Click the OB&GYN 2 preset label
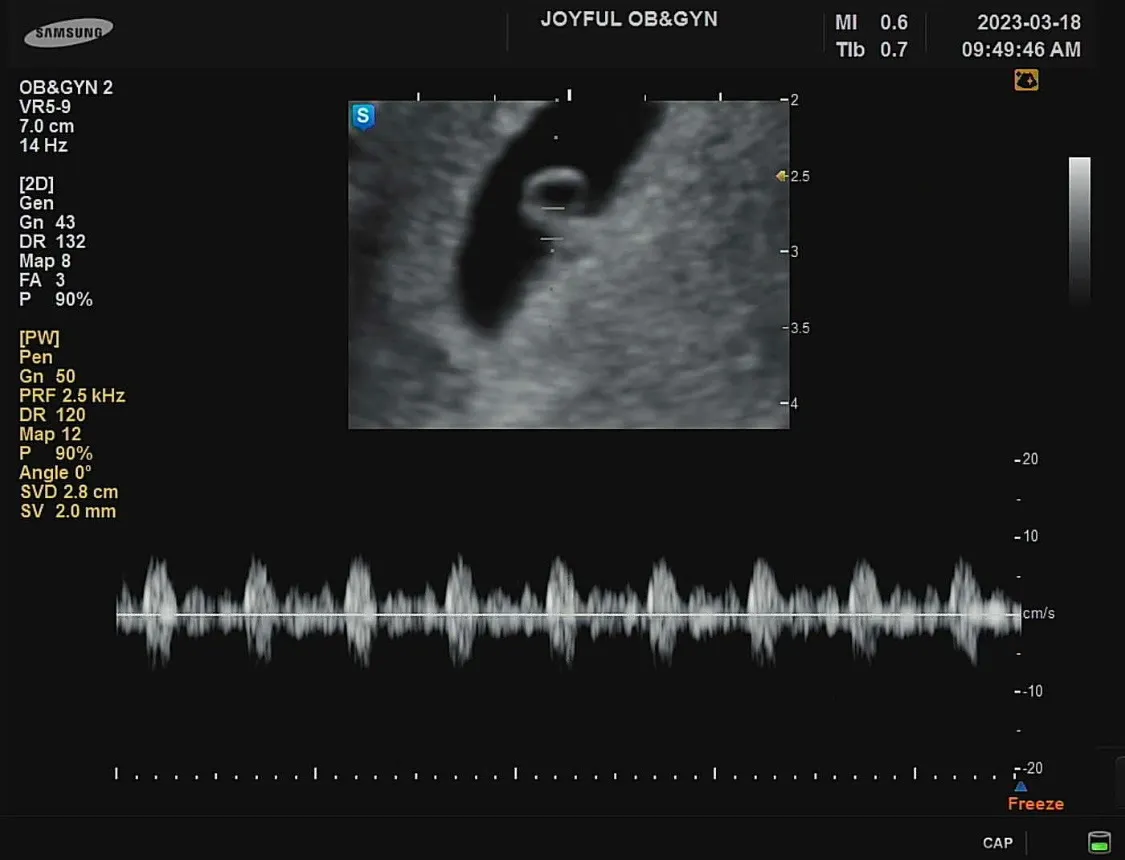Screen dimensions: 1125x860 tap(66, 88)
